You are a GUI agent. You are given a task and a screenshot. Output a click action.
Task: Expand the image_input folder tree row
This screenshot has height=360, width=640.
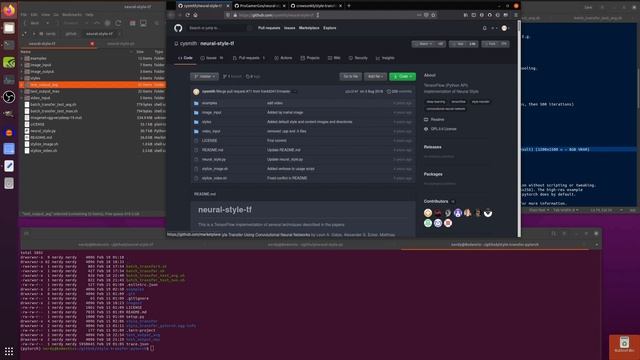(22, 65)
